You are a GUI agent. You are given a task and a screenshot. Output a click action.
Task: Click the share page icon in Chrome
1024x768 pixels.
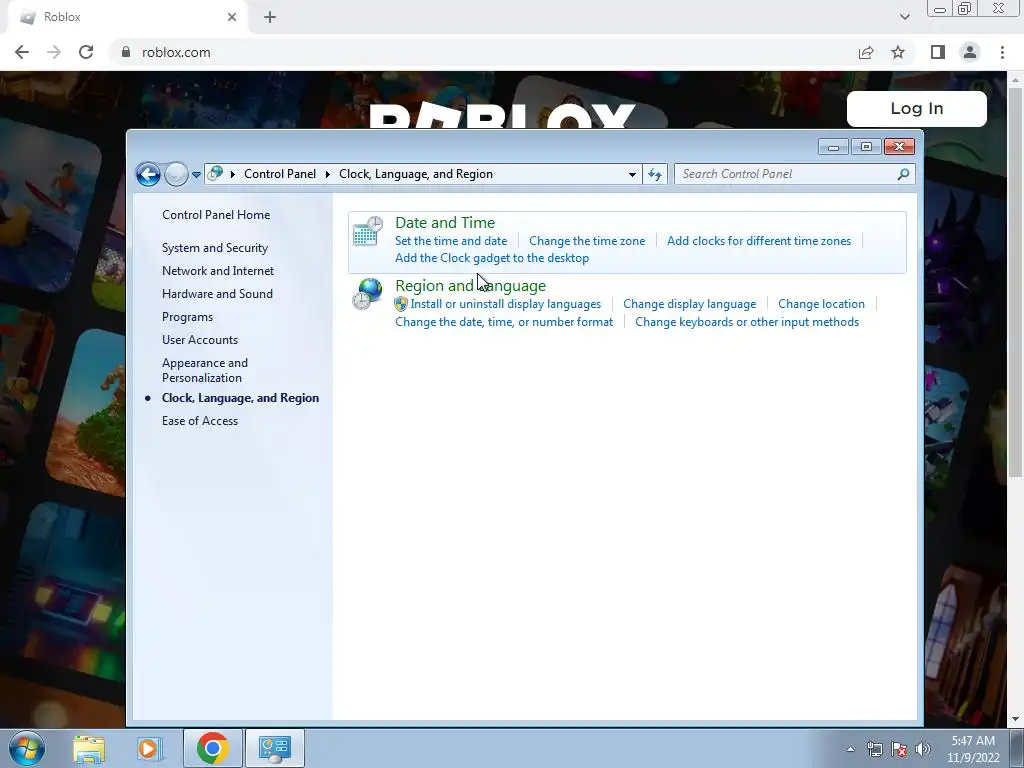[866, 52]
